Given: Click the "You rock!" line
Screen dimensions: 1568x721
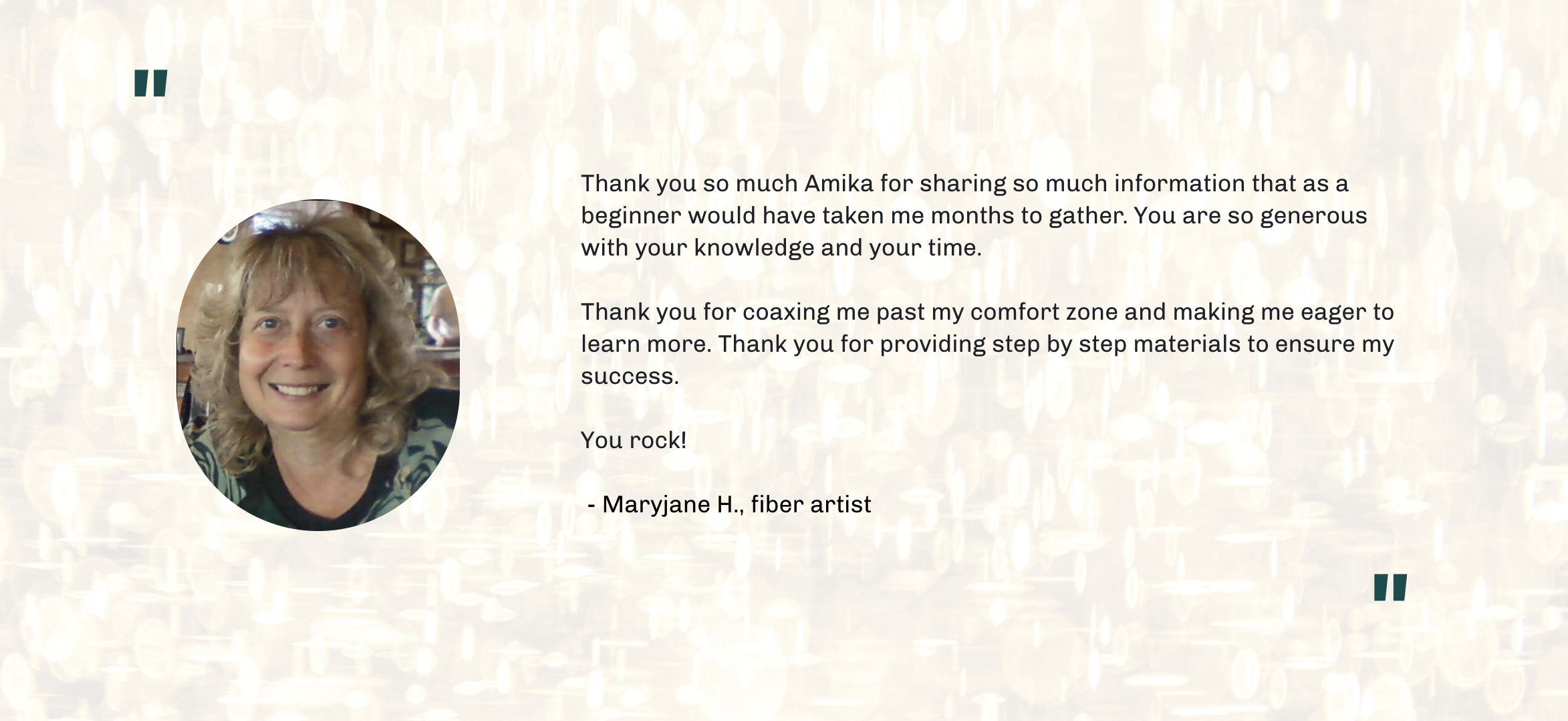Looking at the screenshot, I should click(x=634, y=440).
